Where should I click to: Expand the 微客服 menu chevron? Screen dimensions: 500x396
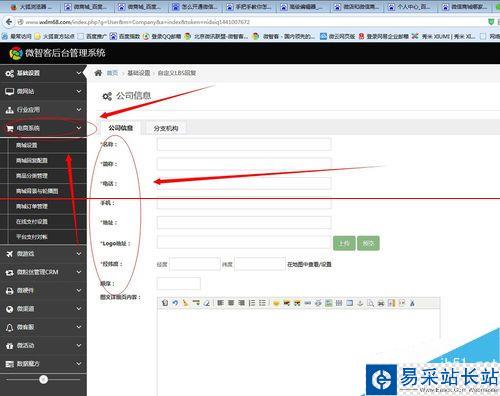click(79, 327)
